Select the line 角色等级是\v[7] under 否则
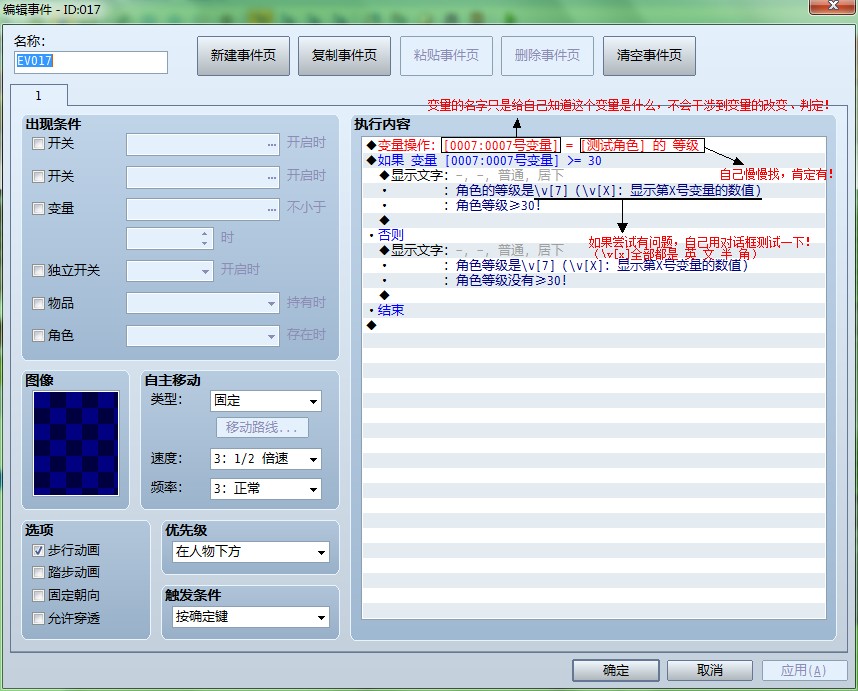 tap(594, 265)
